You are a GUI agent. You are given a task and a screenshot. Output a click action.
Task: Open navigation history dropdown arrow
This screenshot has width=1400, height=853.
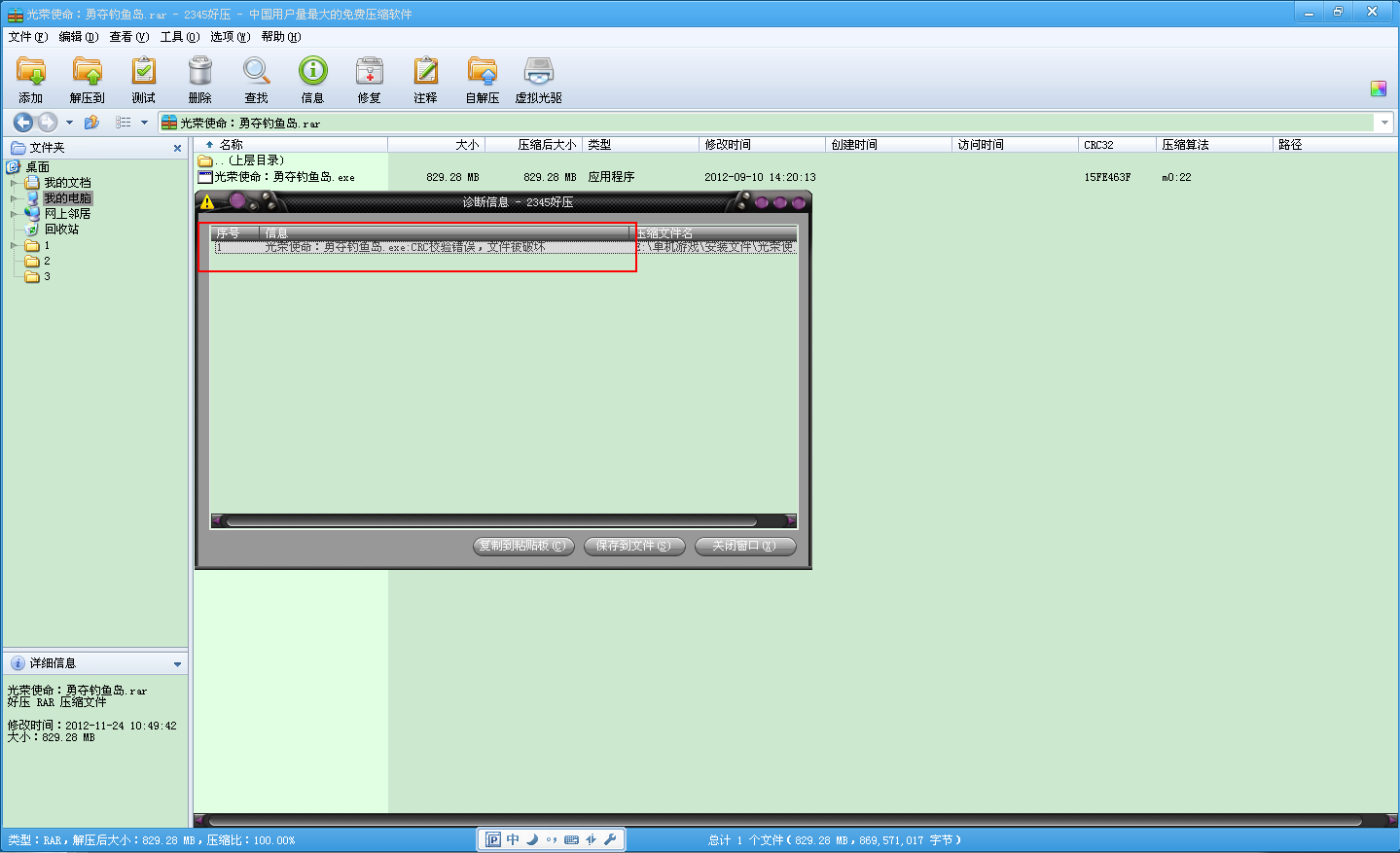69,123
